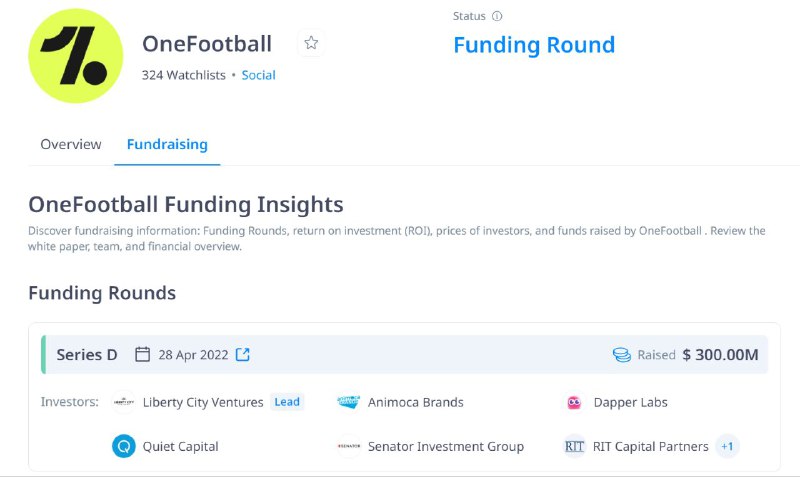Screen dimensions: 800x477
Task: Click the Dapper Labs logo icon
Action: pos(574,402)
